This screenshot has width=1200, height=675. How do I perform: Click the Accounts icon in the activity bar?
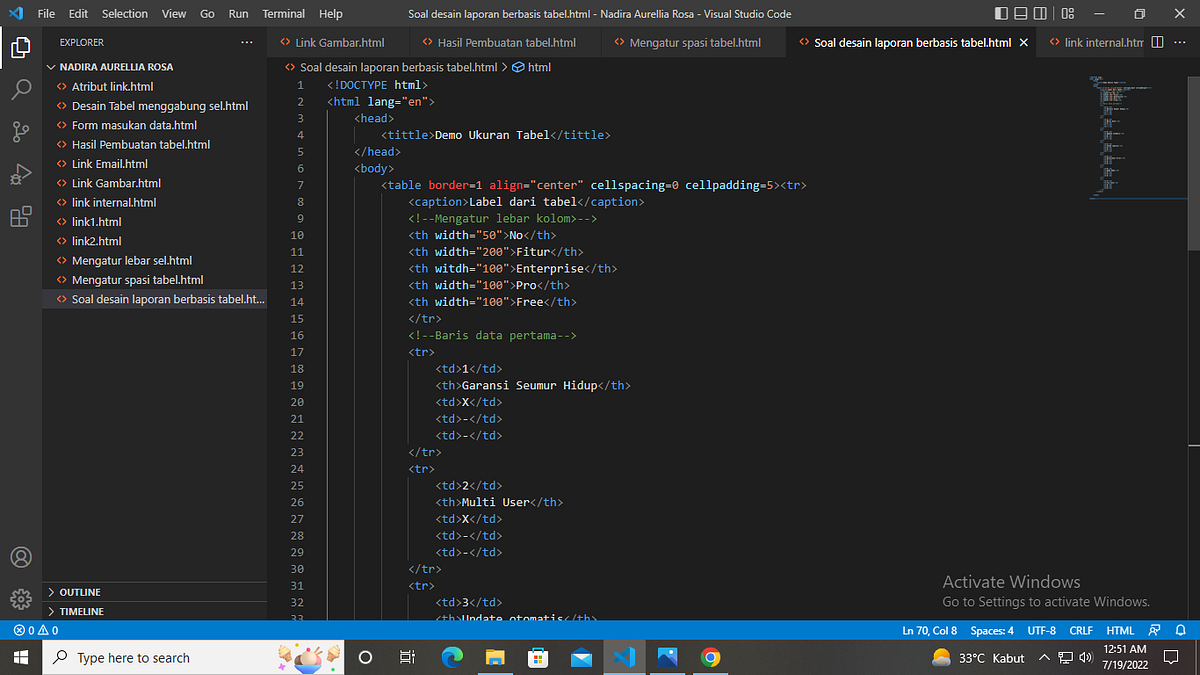(21, 557)
